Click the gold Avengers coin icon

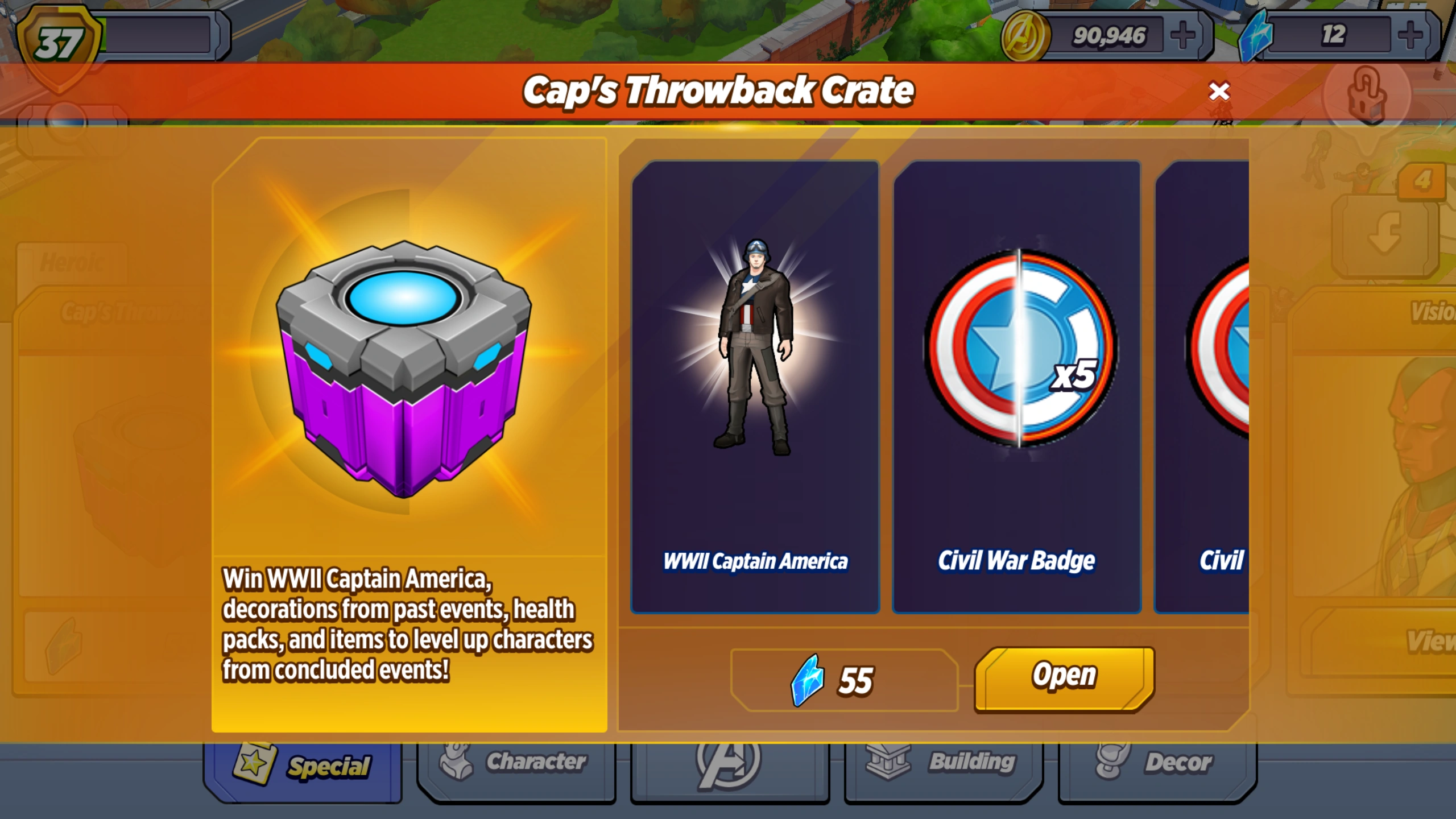point(1025,36)
